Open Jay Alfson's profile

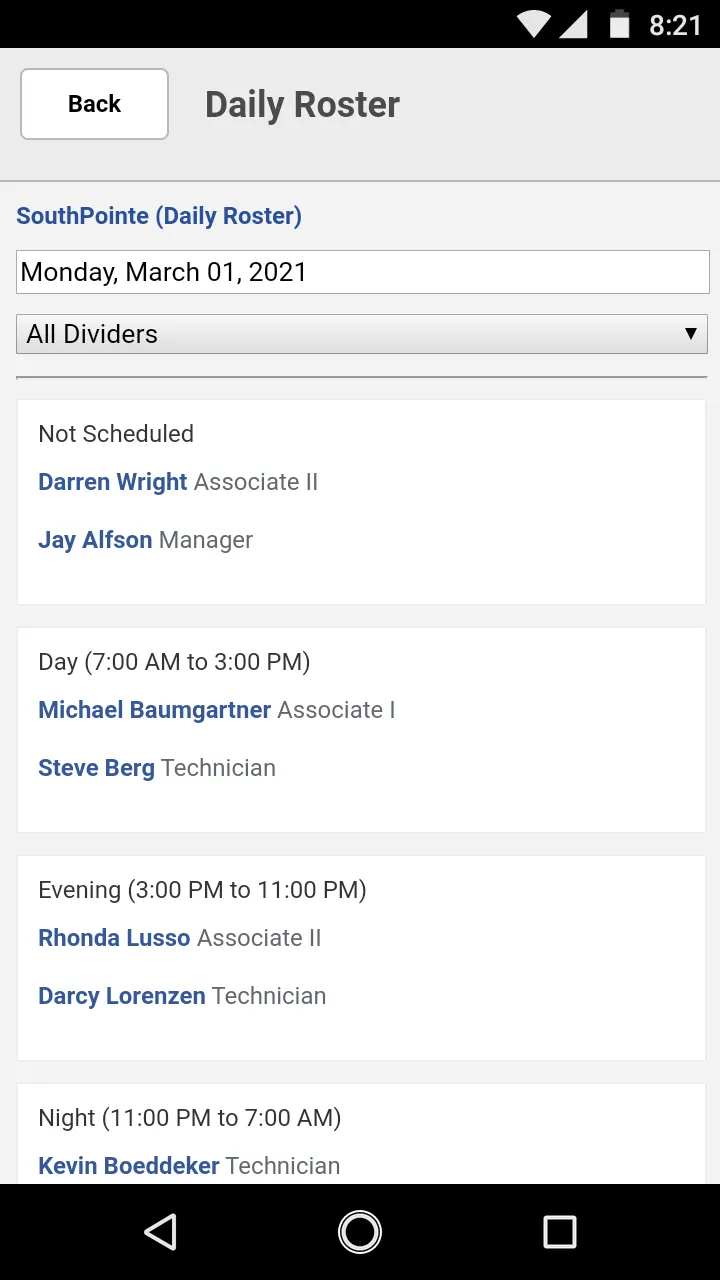coord(95,540)
